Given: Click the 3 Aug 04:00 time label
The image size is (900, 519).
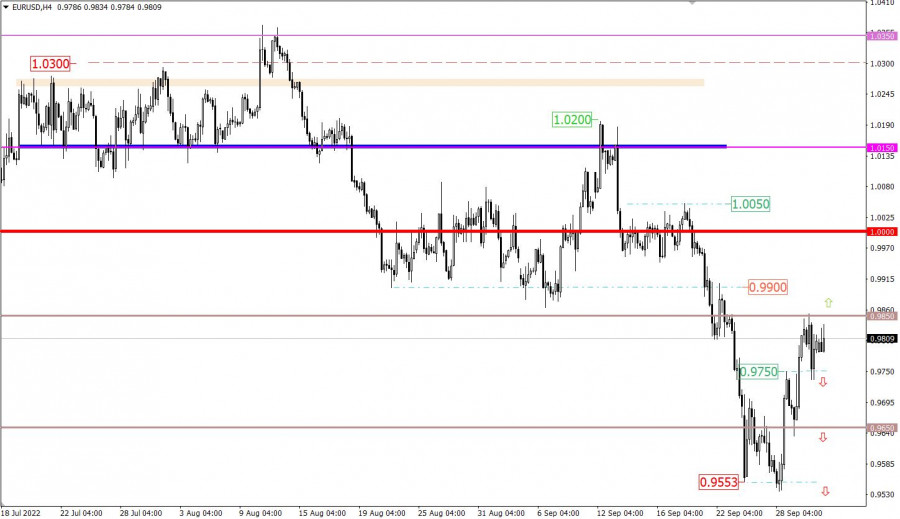Looking at the screenshot, I should click(201, 513).
